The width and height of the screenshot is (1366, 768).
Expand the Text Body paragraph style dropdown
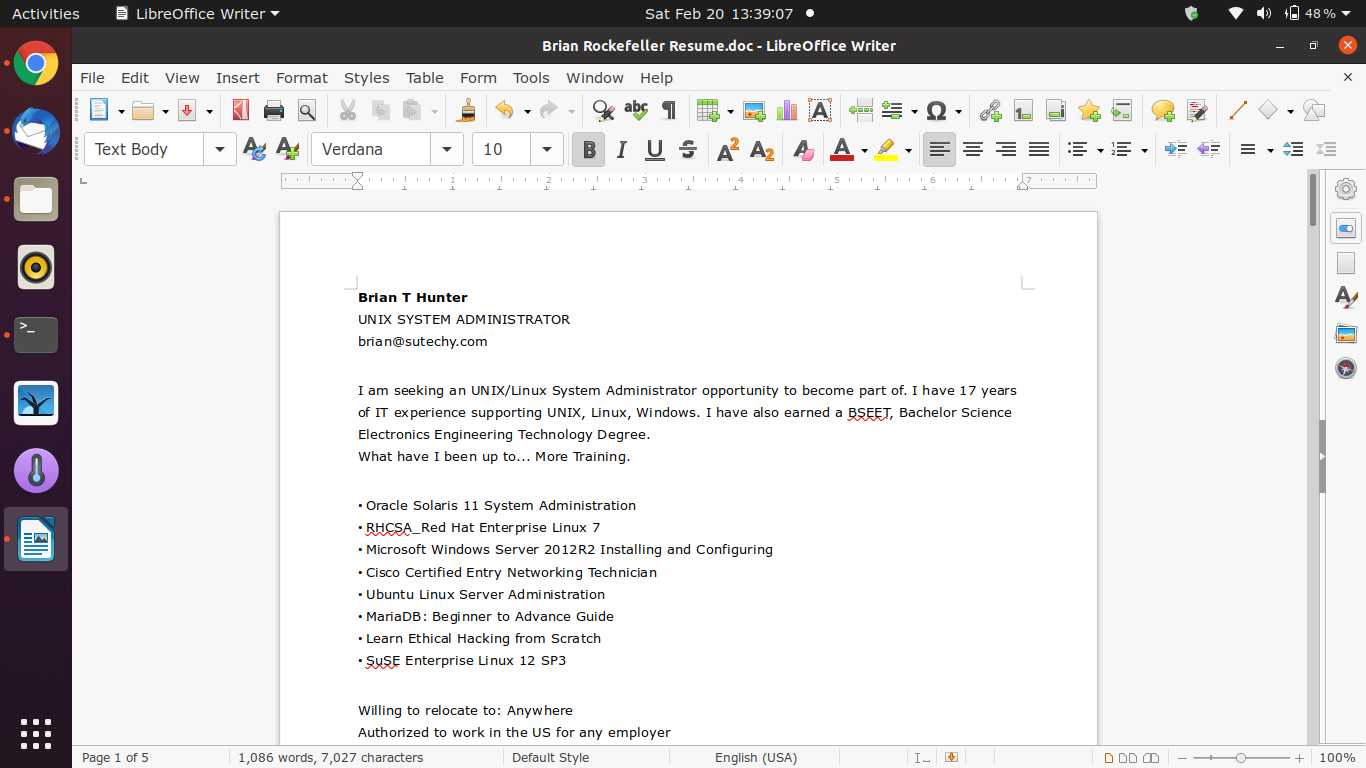tap(220, 150)
